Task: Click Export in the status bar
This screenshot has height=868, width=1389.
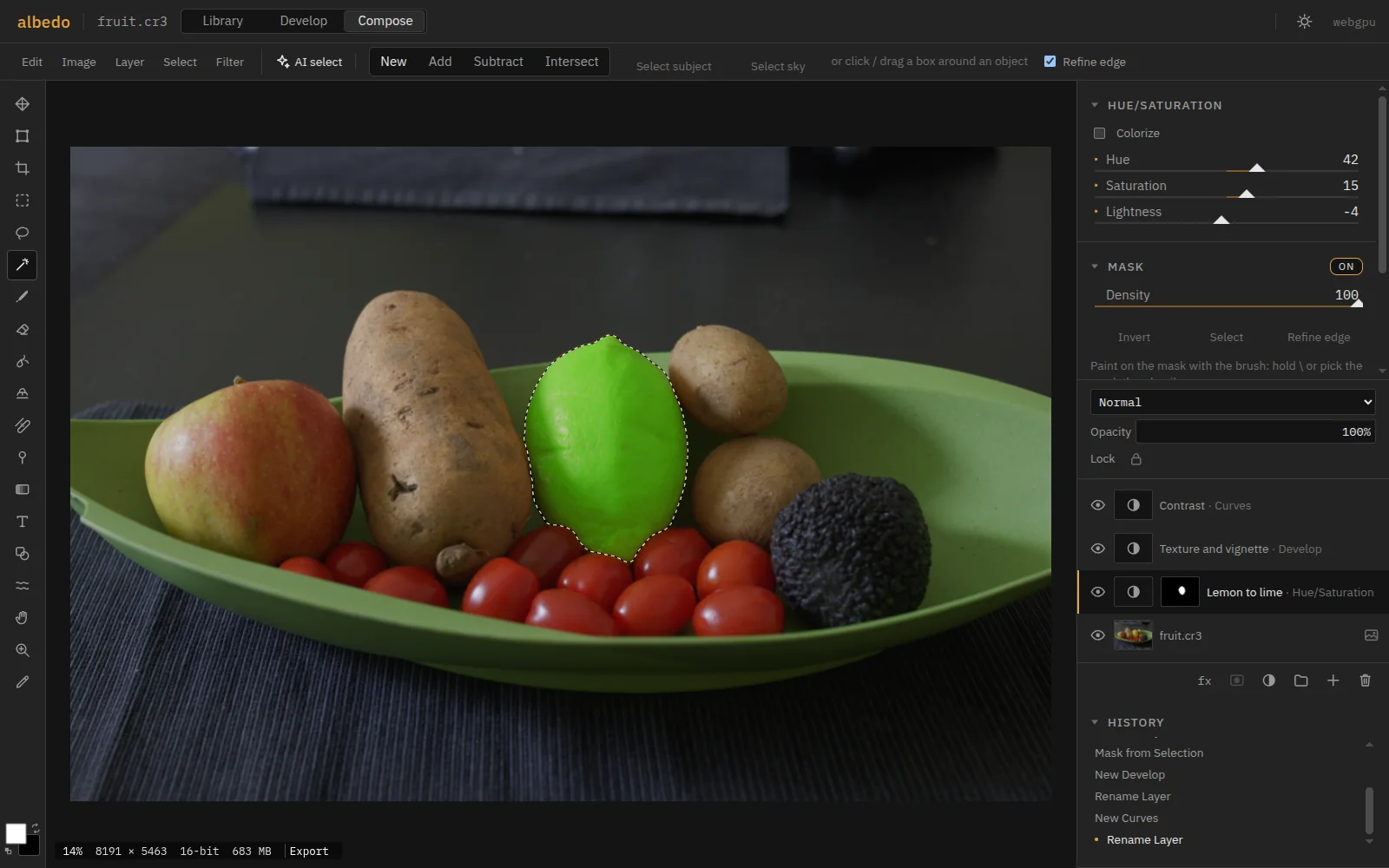Action: 309,852
